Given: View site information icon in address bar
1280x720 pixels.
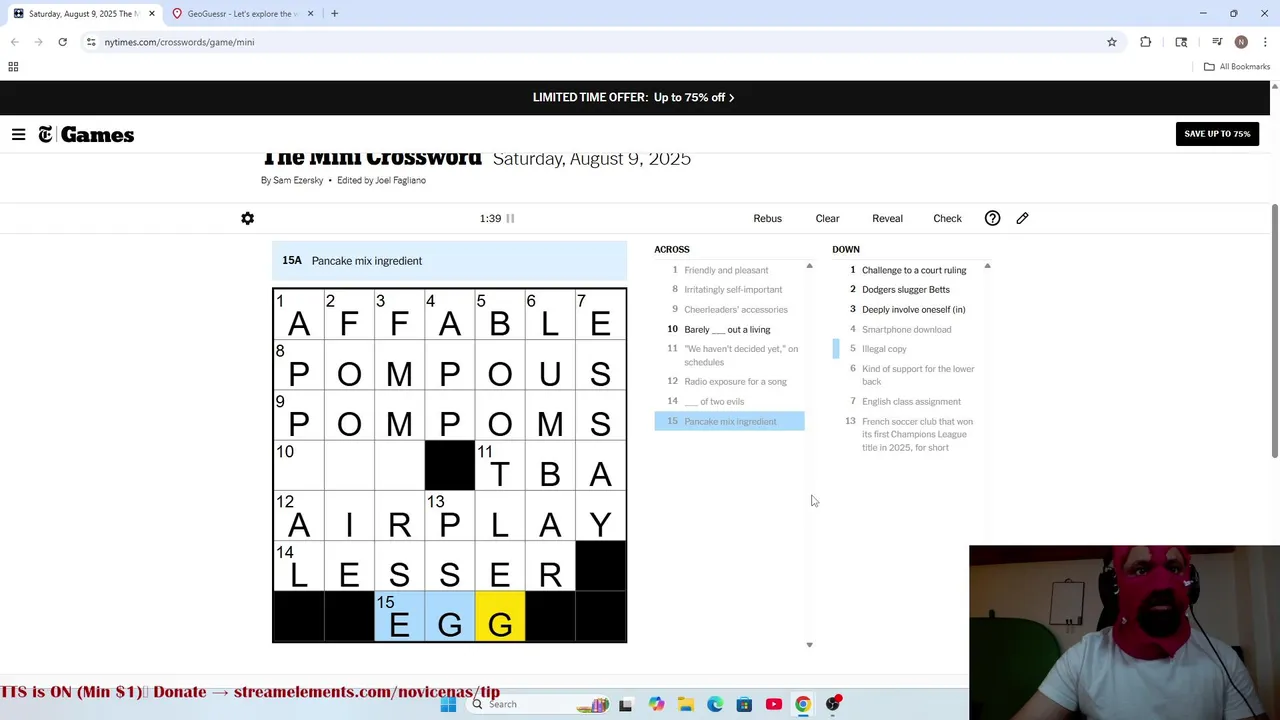Looking at the screenshot, I should click(x=91, y=42).
